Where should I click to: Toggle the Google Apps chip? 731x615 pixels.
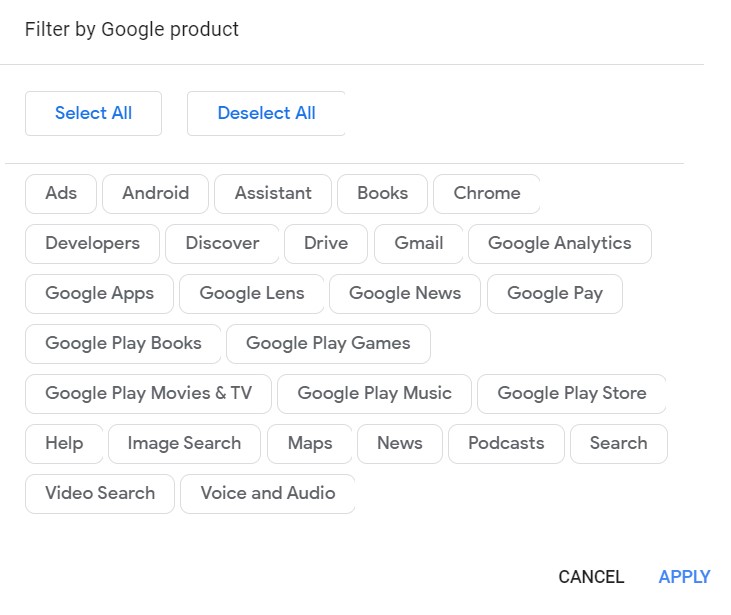tap(99, 293)
